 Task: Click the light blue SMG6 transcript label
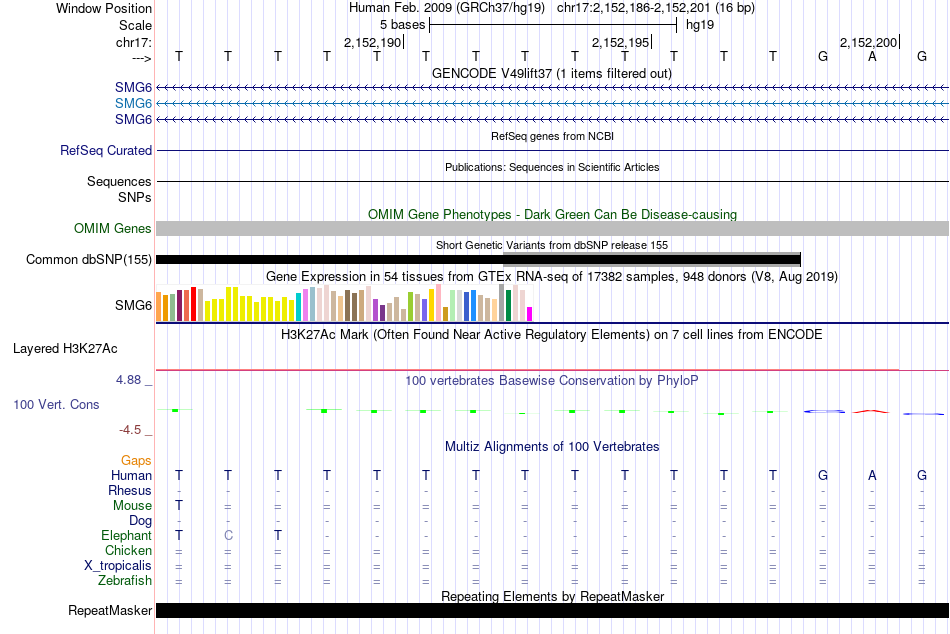point(133,104)
